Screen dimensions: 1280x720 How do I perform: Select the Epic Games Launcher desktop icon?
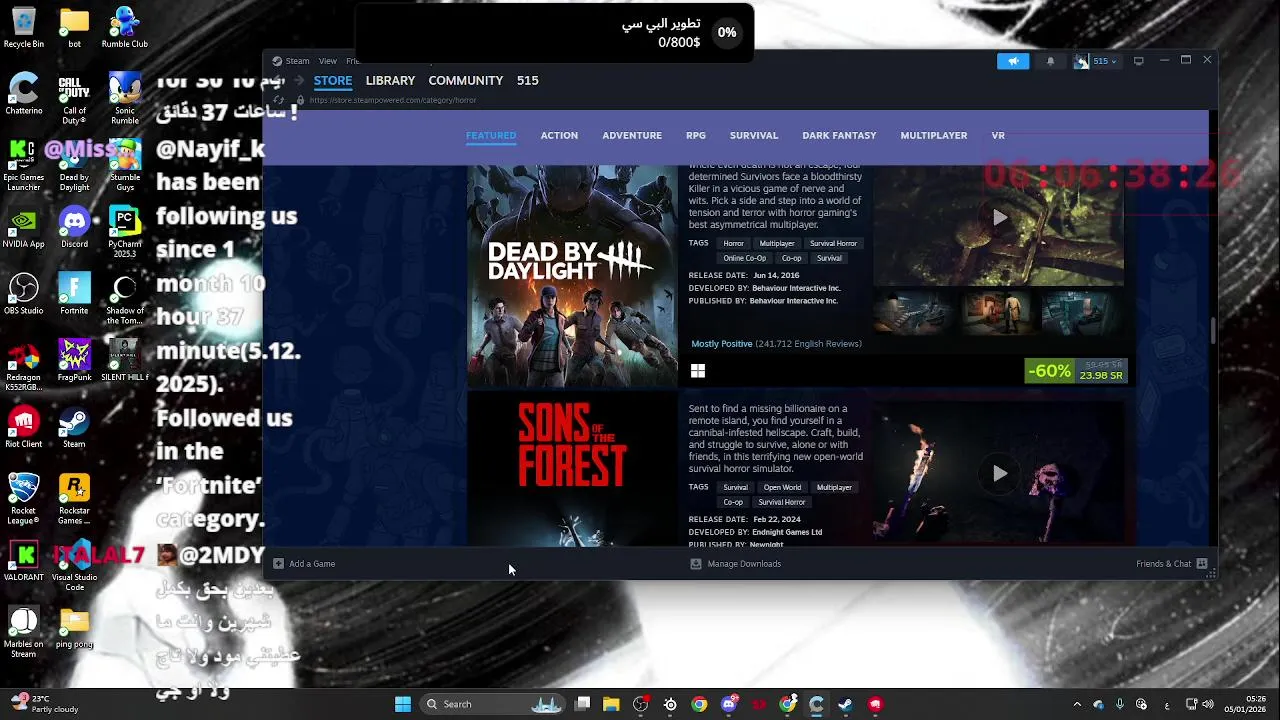tap(24, 165)
